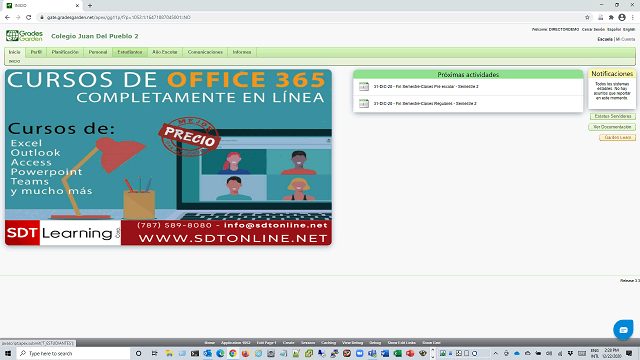Open File Explorer from the taskbar
640x360 pixels.
169,353
